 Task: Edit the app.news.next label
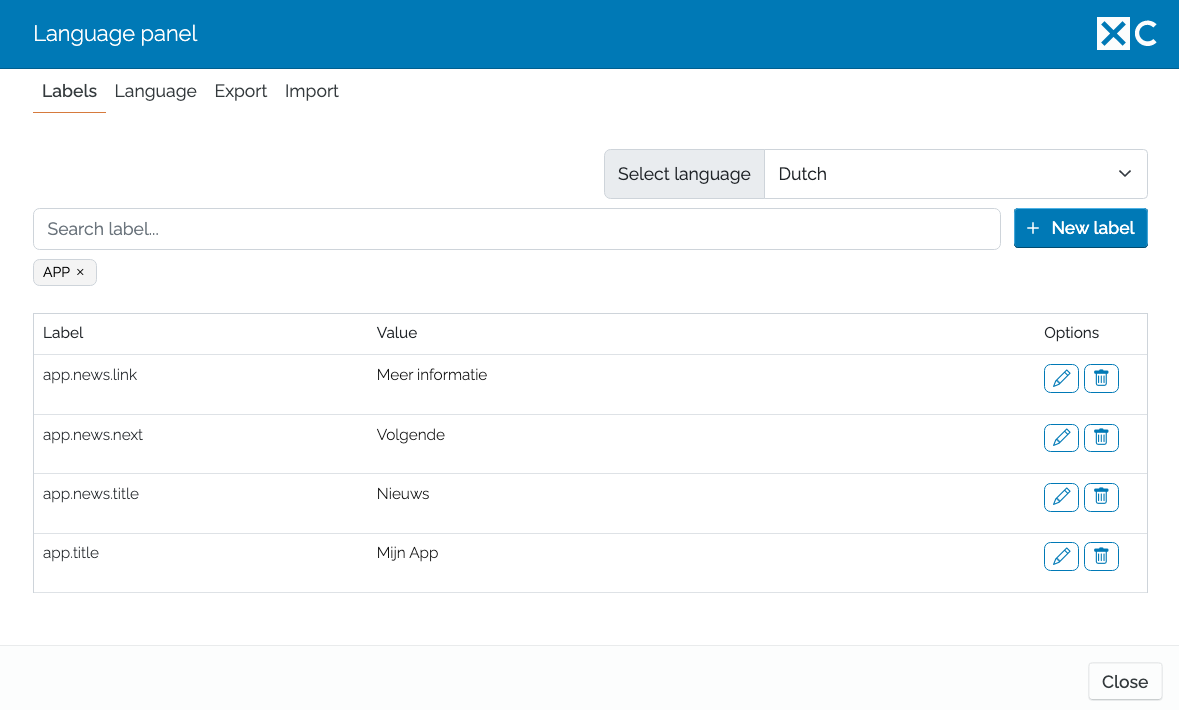point(1061,438)
